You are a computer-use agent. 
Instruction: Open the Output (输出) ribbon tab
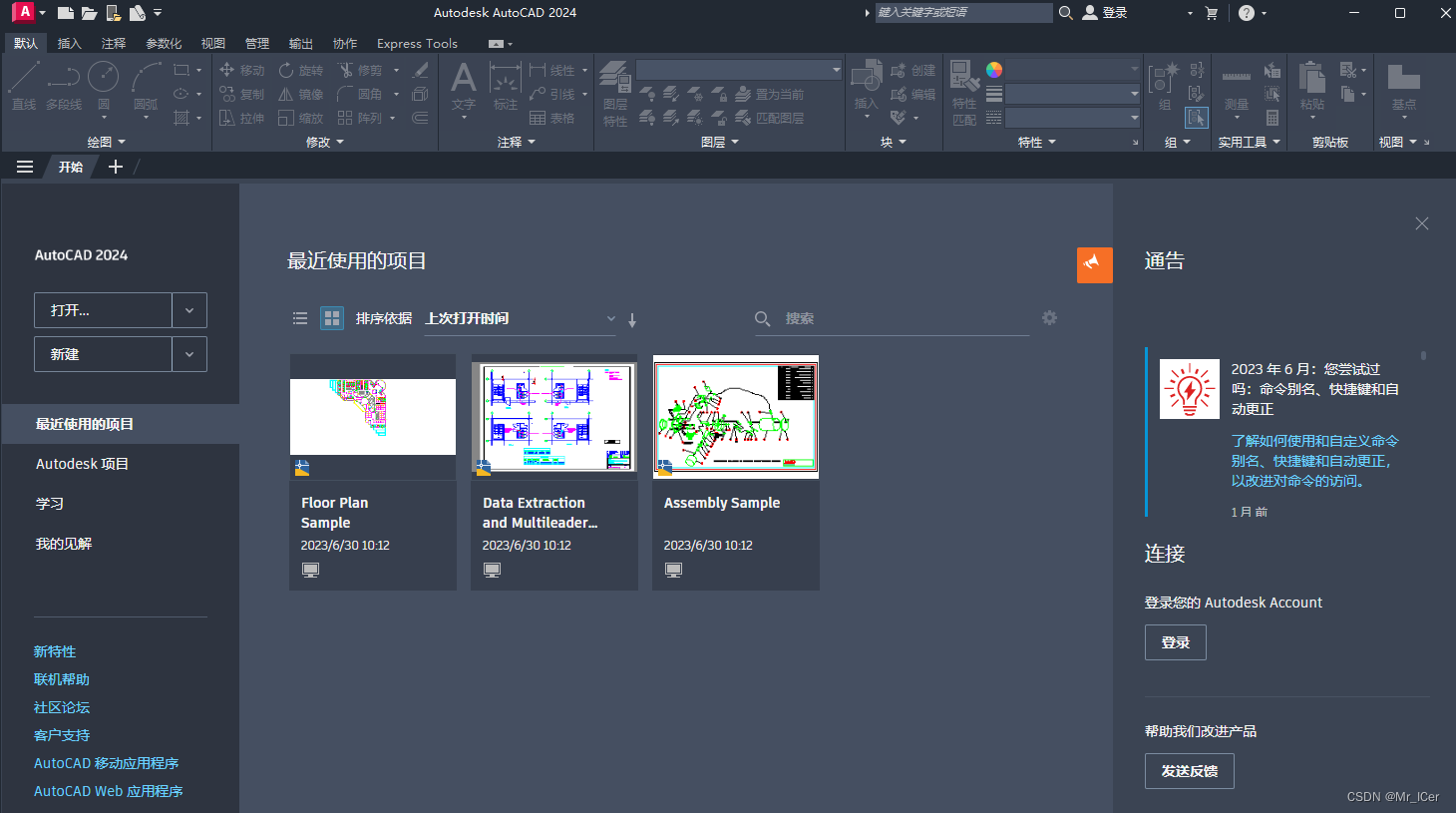pyautogui.click(x=301, y=43)
